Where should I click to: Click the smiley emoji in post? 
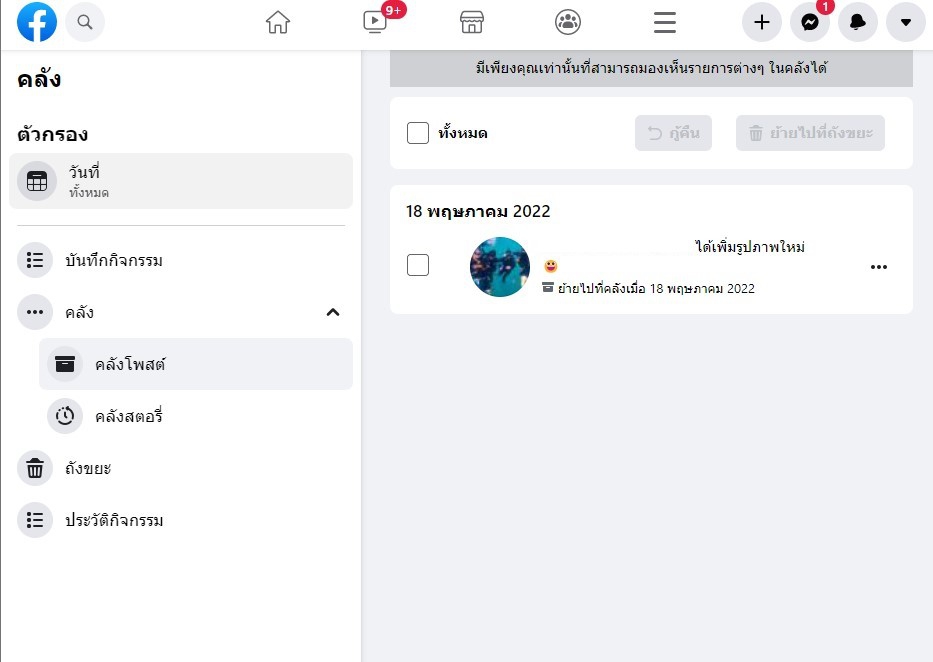[x=551, y=266]
